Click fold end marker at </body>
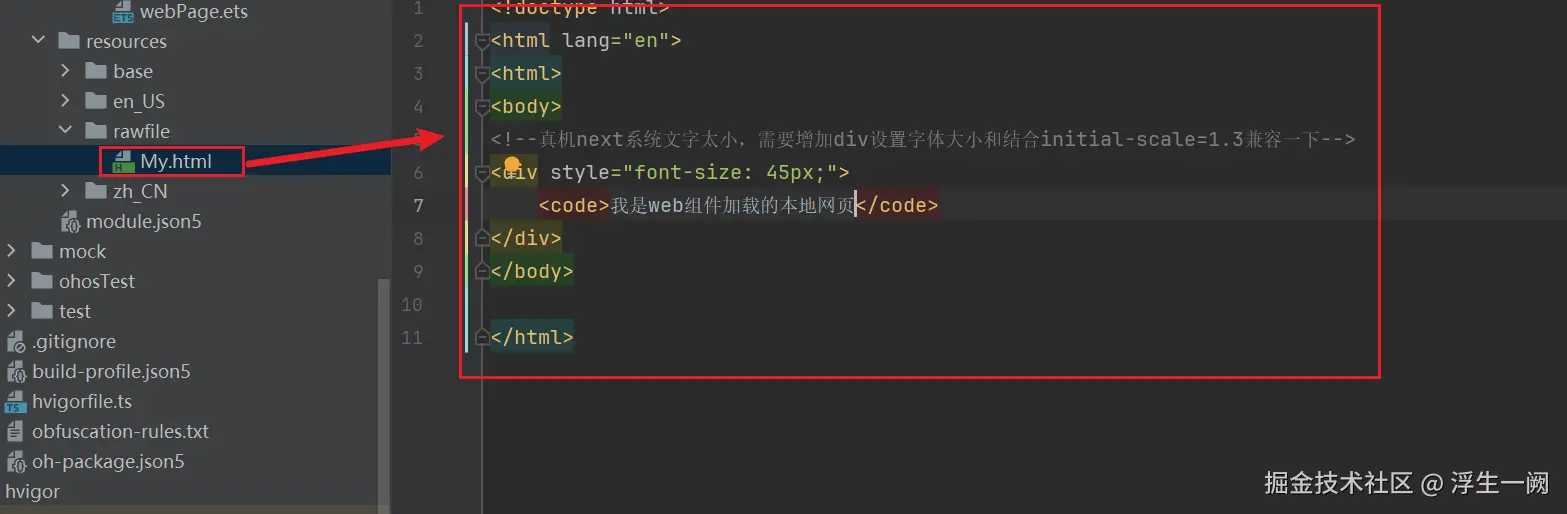This screenshot has height=514, width=1567. tap(482, 271)
